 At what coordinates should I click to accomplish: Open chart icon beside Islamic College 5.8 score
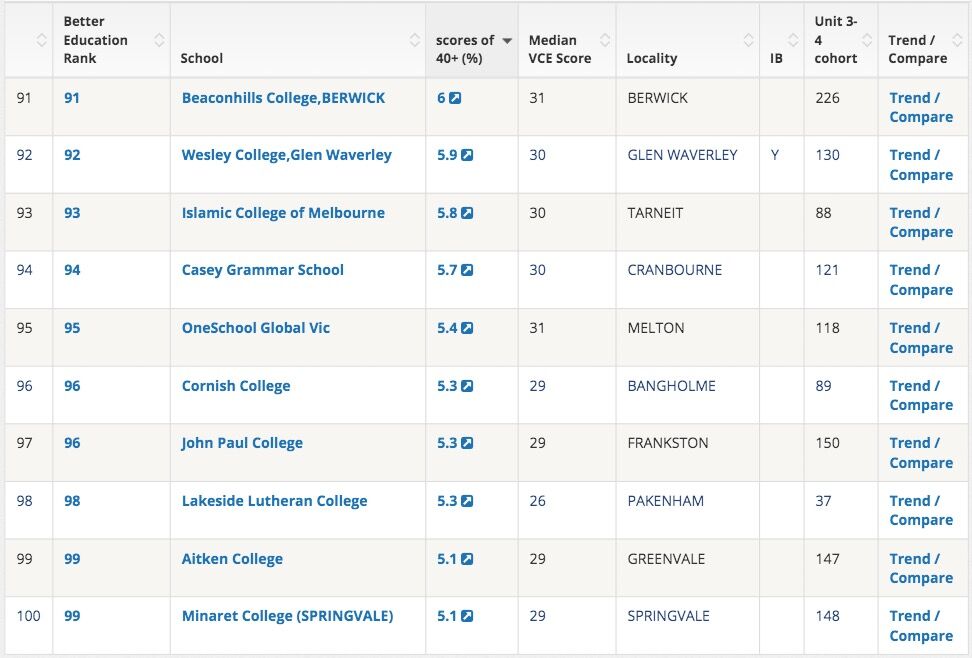[467, 213]
